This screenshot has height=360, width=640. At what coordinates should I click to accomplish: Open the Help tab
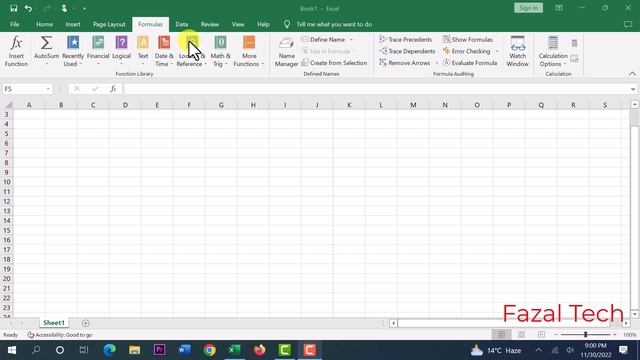coord(263,24)
